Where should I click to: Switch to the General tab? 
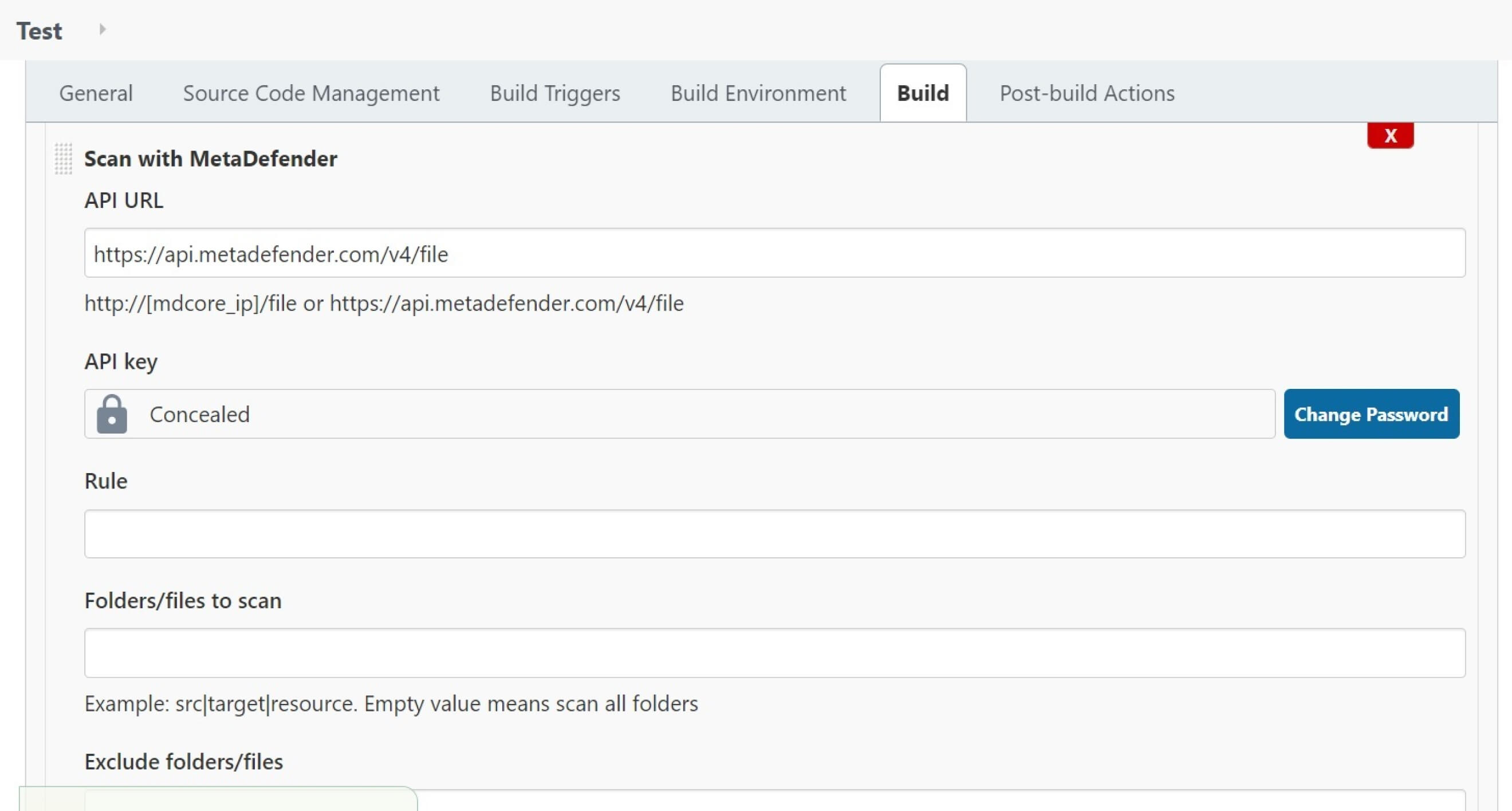(96, 93)
